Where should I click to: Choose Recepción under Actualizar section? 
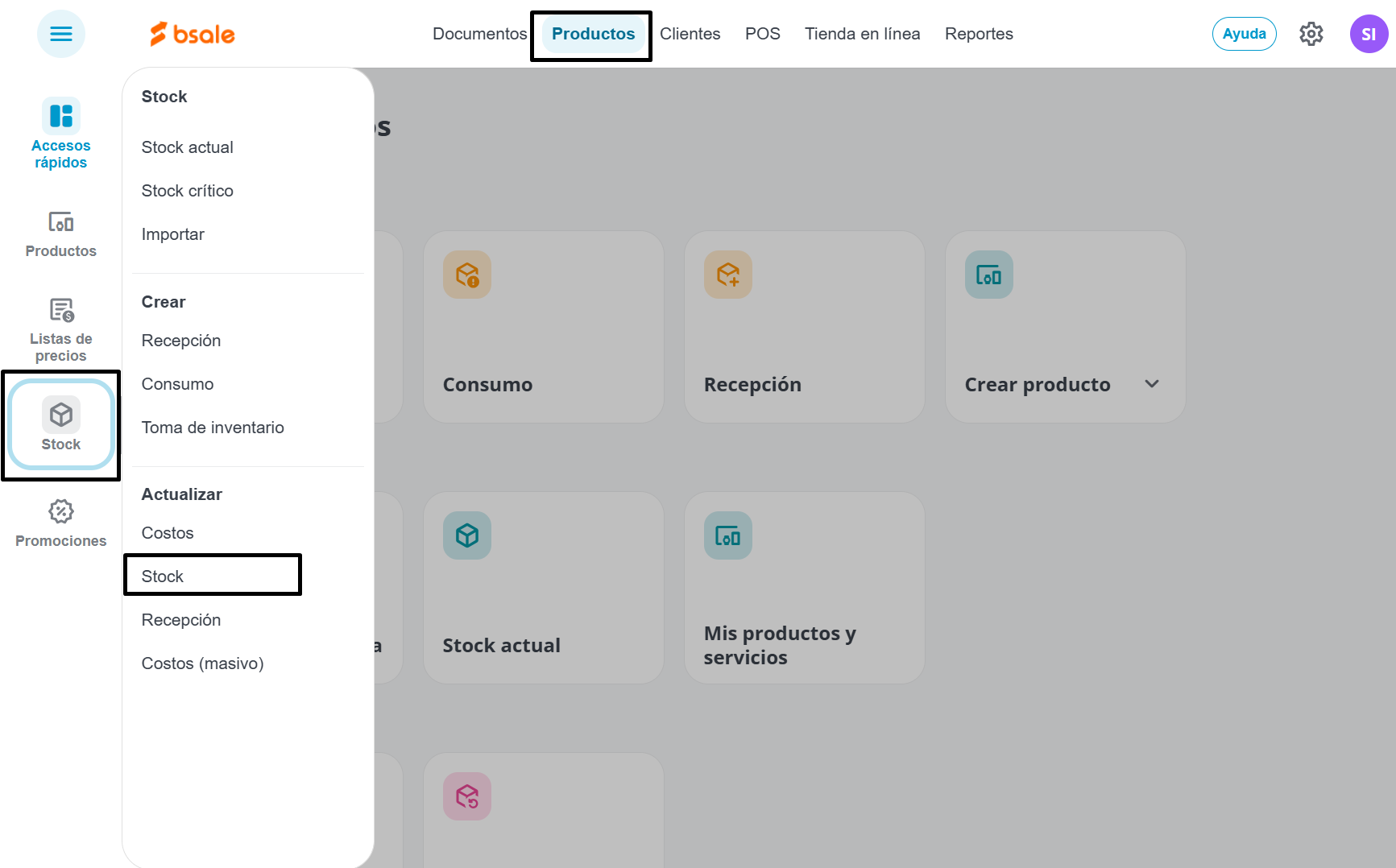point(181,620)
